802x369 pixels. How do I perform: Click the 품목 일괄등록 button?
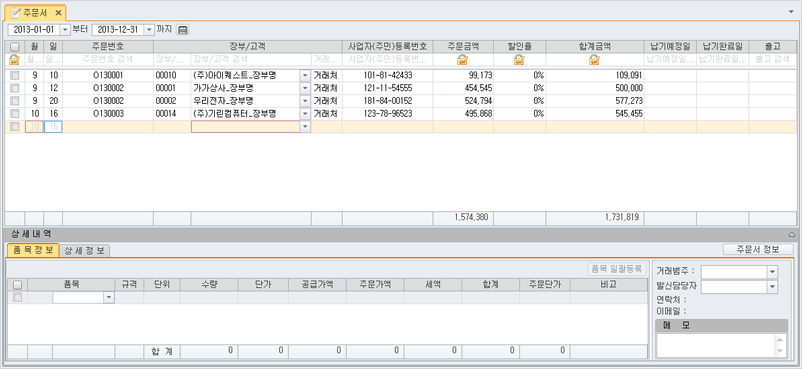tap(617, 268)
